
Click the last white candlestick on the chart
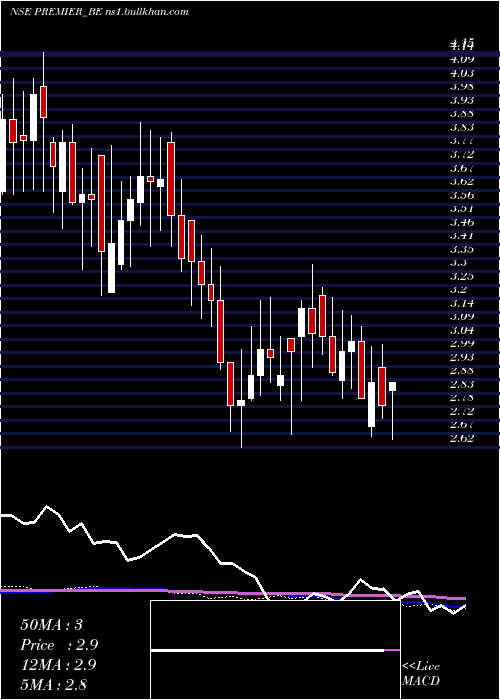[392, 387]
